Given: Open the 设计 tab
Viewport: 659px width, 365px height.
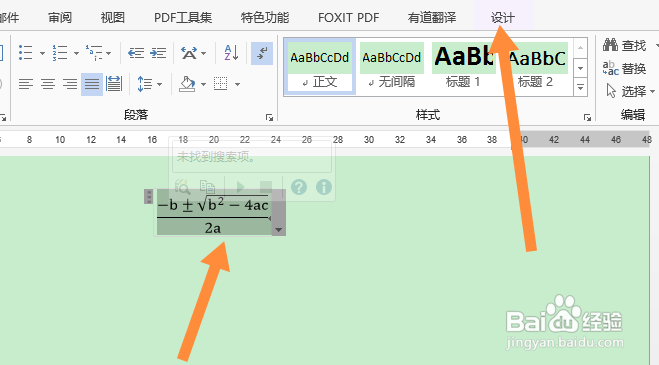Looking at the screenshot, I should (x=503, y=18).
